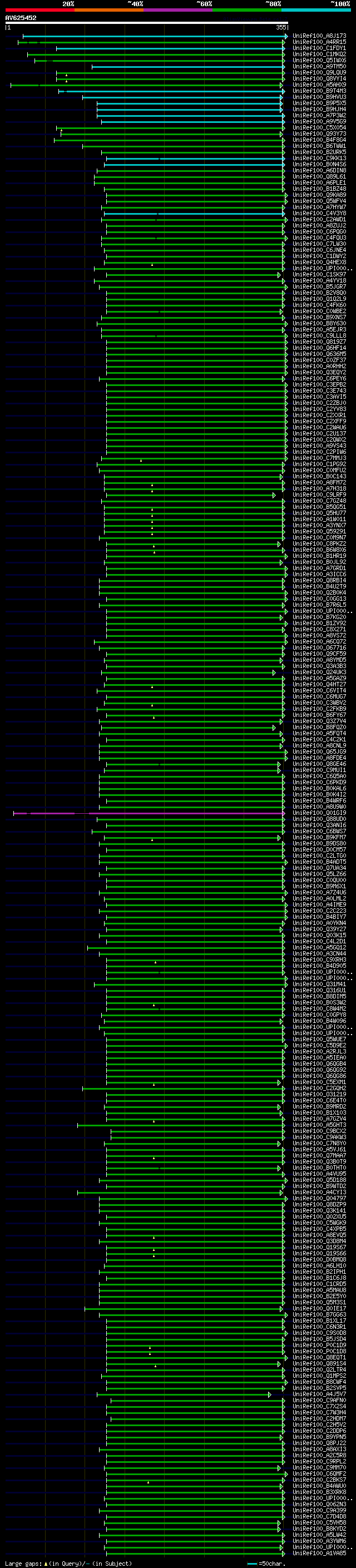Image resolution: width=356 pixels, height=1568 pixels.
Task: Select the UniRef100_Q7UA34 entry
Action: [x=319, y=868]
